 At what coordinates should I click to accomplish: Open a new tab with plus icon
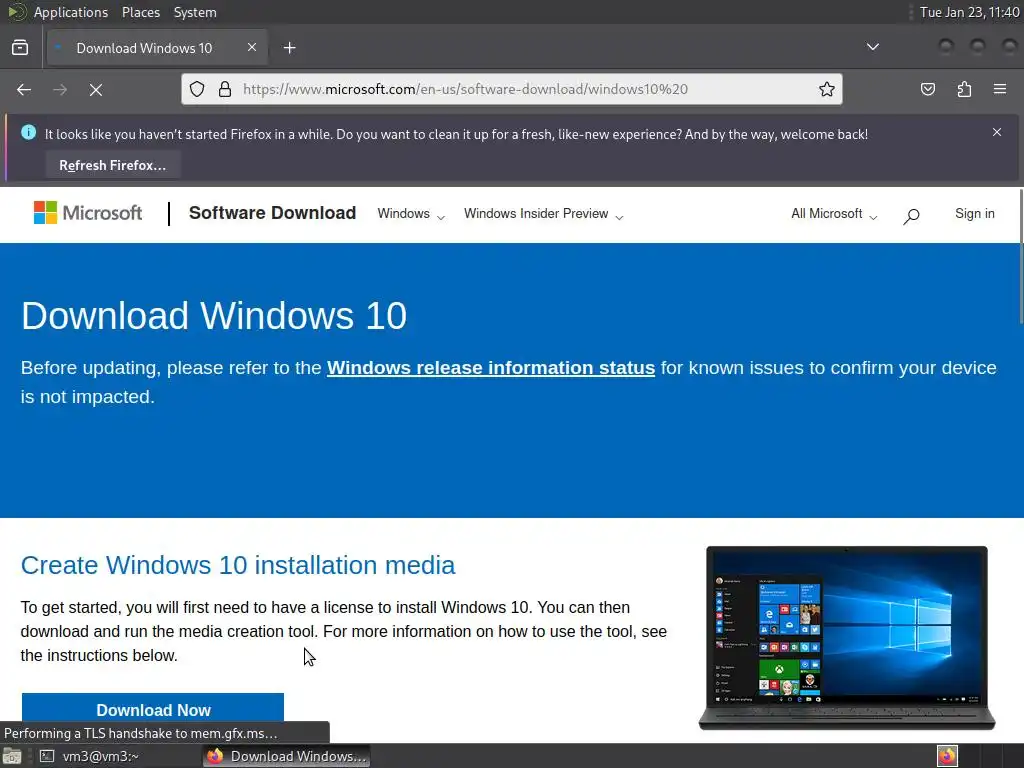(289, 48)
